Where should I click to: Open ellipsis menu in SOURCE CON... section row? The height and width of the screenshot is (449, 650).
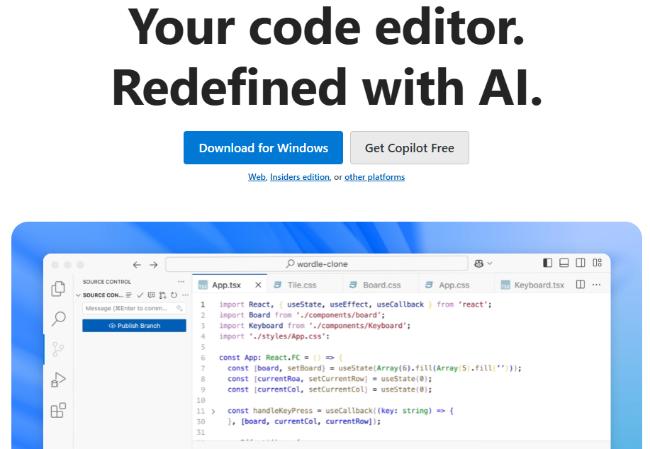[185, 295]
